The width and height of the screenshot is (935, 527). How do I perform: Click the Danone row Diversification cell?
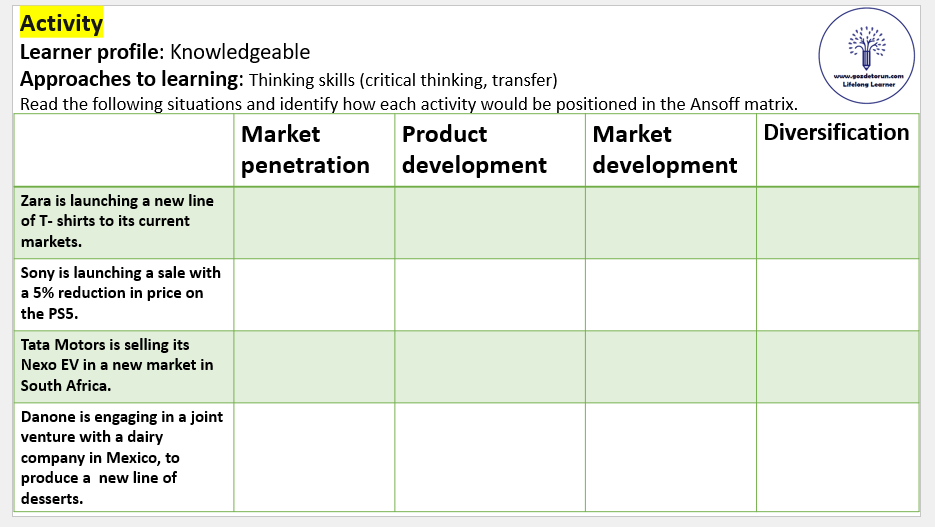tap(837, 456)
